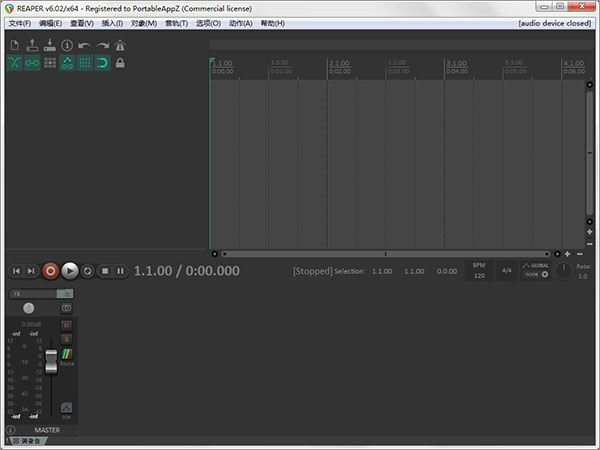Open the master track FX button

(x=33, y=293)
